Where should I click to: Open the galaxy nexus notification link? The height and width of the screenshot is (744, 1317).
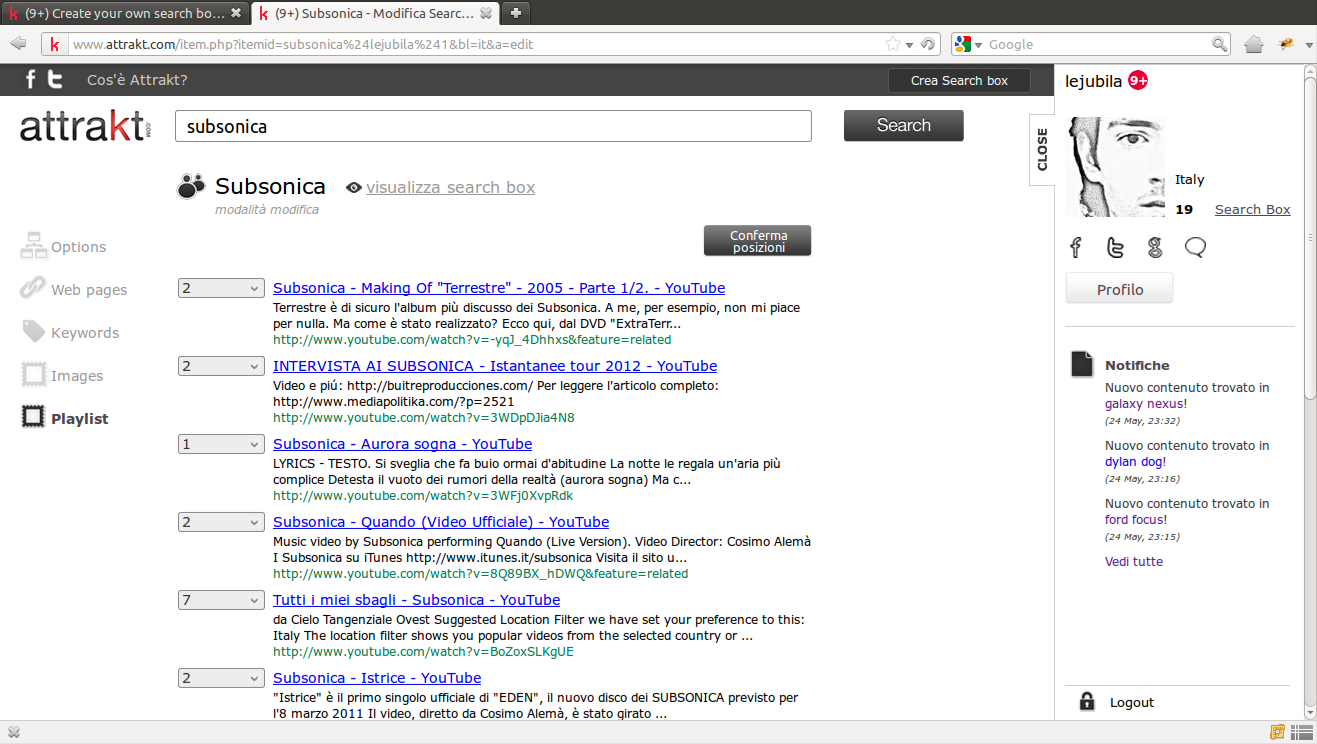tap(1144, 404)
